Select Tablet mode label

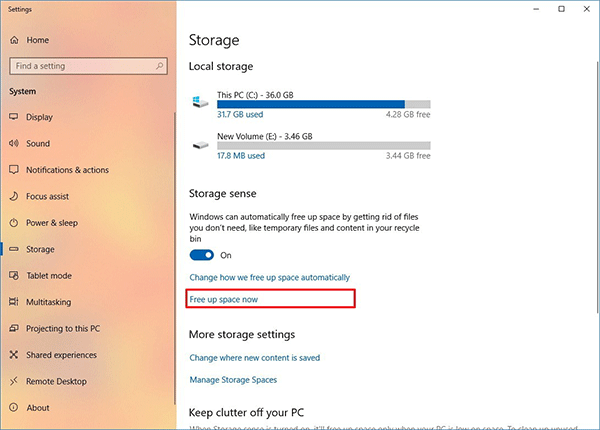[x=49, y=275]
